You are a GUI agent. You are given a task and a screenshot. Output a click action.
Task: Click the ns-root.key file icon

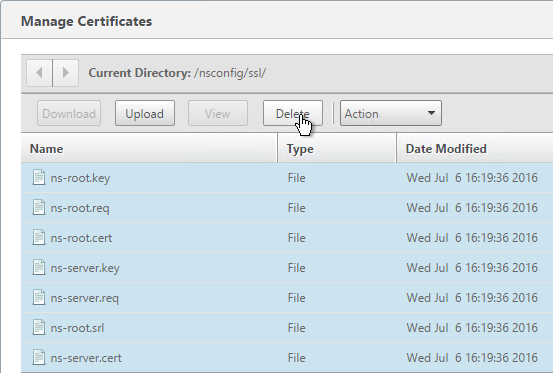39,177
